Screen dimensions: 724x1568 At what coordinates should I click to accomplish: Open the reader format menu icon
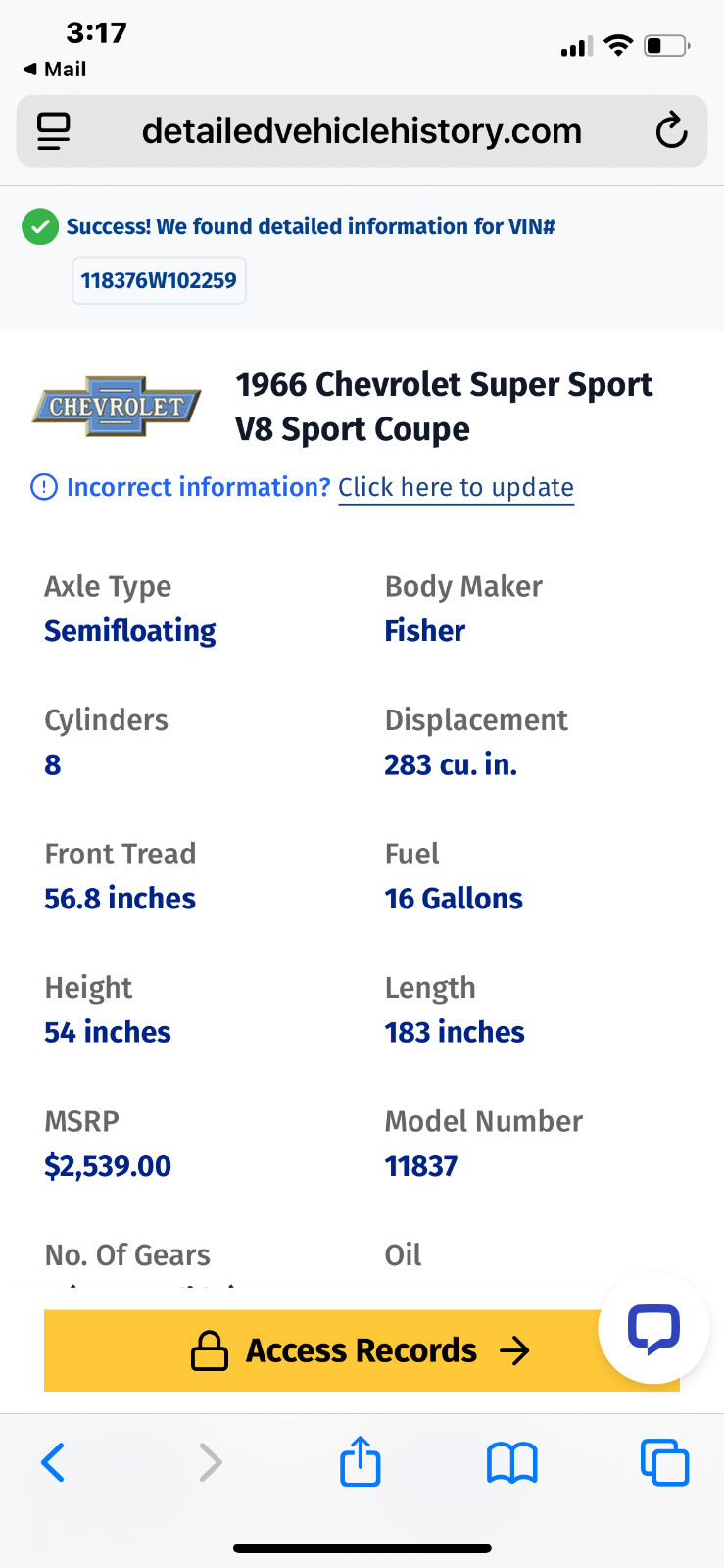click(x=54, y=131)
